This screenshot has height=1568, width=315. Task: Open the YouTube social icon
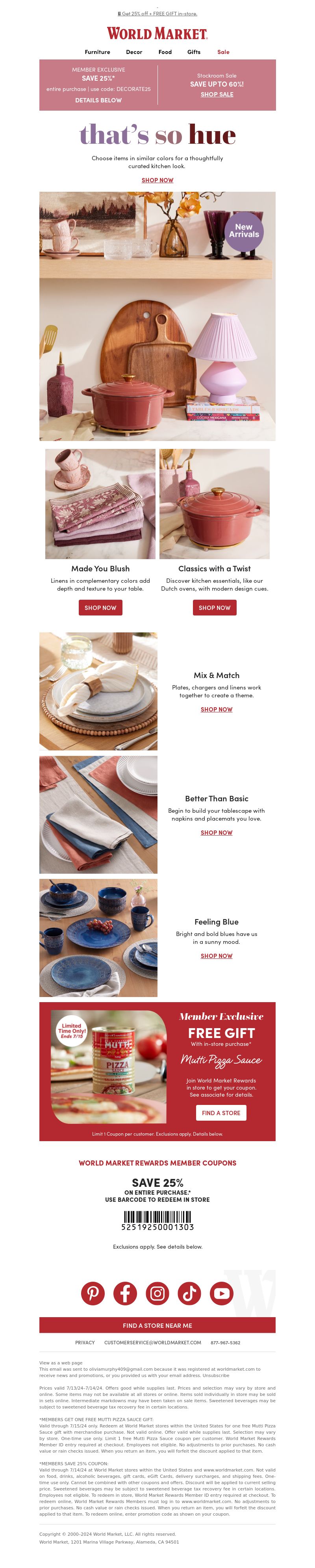pos(222,1294)
